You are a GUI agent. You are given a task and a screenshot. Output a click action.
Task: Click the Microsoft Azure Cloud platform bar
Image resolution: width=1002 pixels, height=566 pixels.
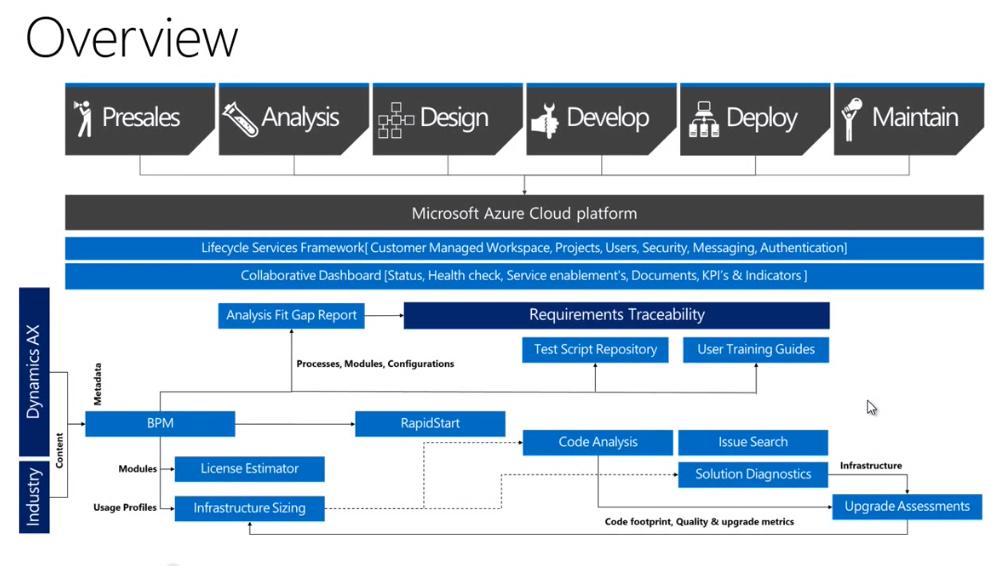click(x=524, y=213)
